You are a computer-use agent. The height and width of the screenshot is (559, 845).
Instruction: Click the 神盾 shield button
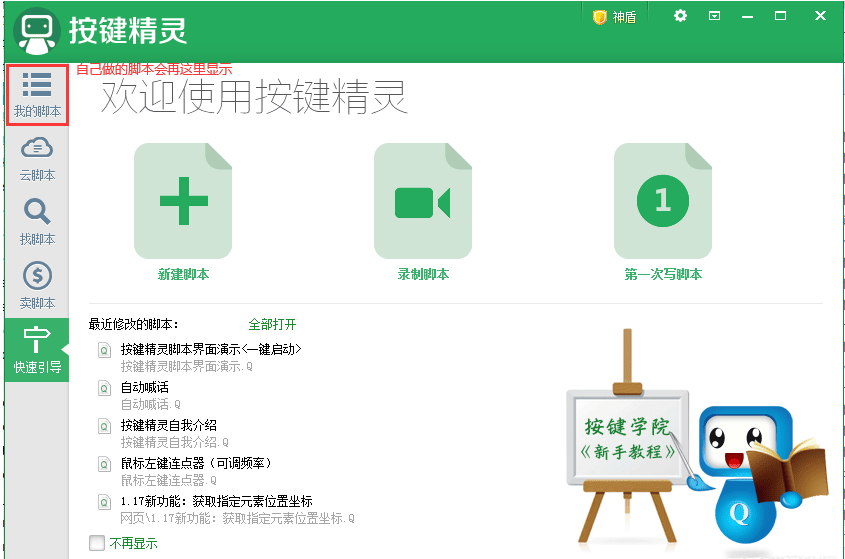[614, 17]
